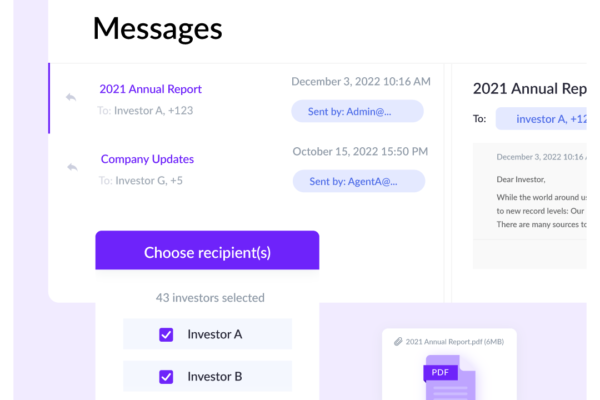Viewport: 600px width, 400px height.
Task: Click the investor A recipients chip
Action: coord(541,119)
